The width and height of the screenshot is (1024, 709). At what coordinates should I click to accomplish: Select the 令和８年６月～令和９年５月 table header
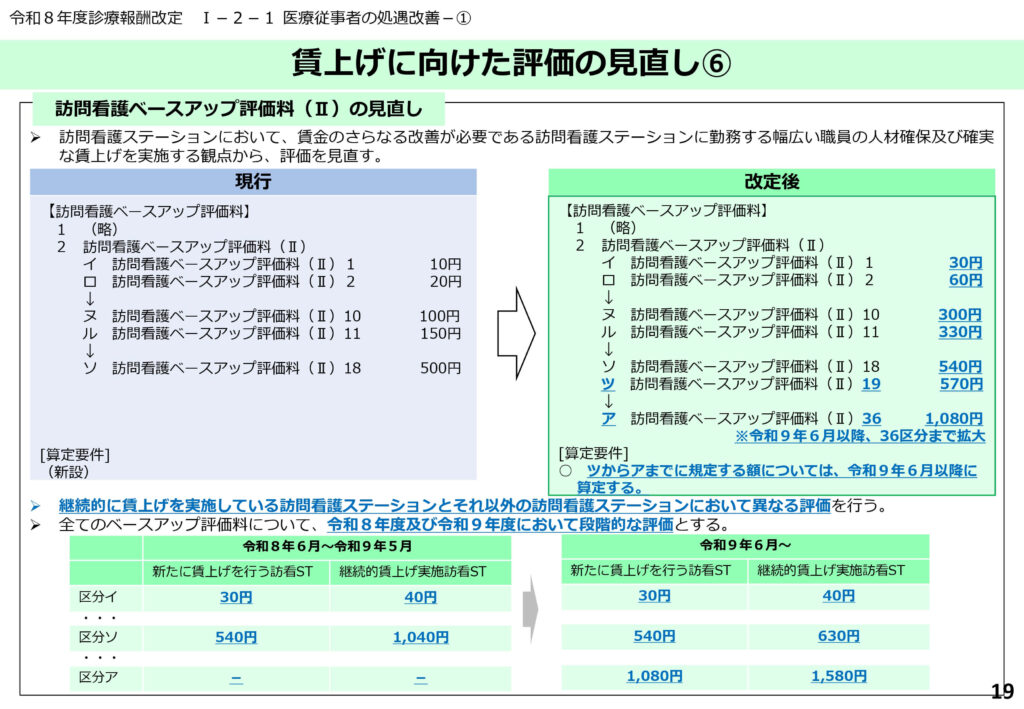[327, 547]
